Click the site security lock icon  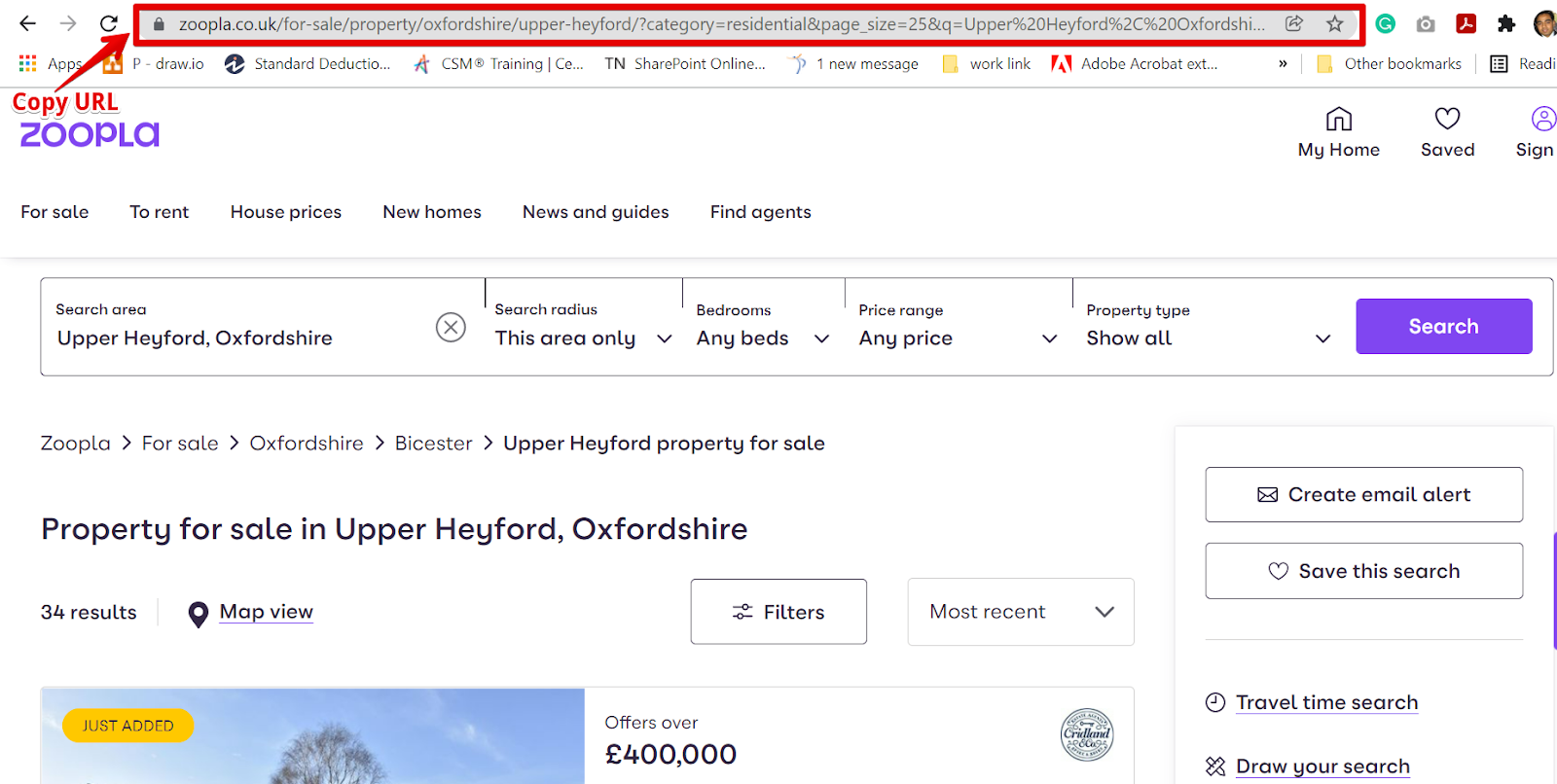pyautogui.click(x=159, y=24)
